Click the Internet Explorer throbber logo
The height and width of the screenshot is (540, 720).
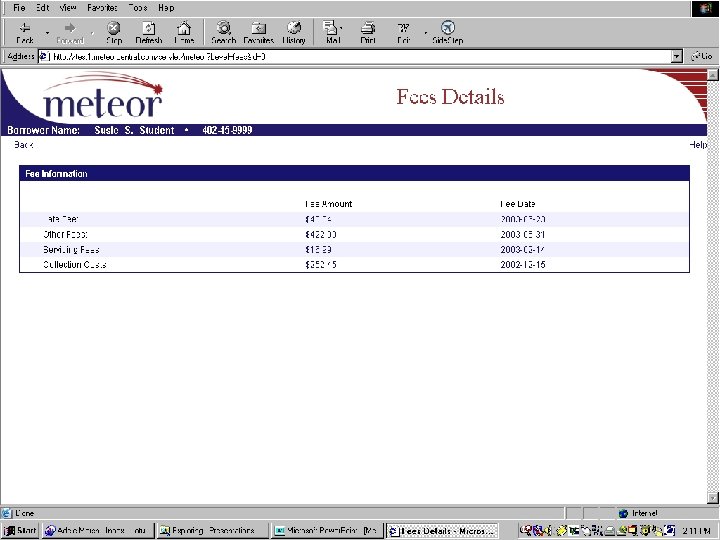pyautogui.click(x=705, y=9)
